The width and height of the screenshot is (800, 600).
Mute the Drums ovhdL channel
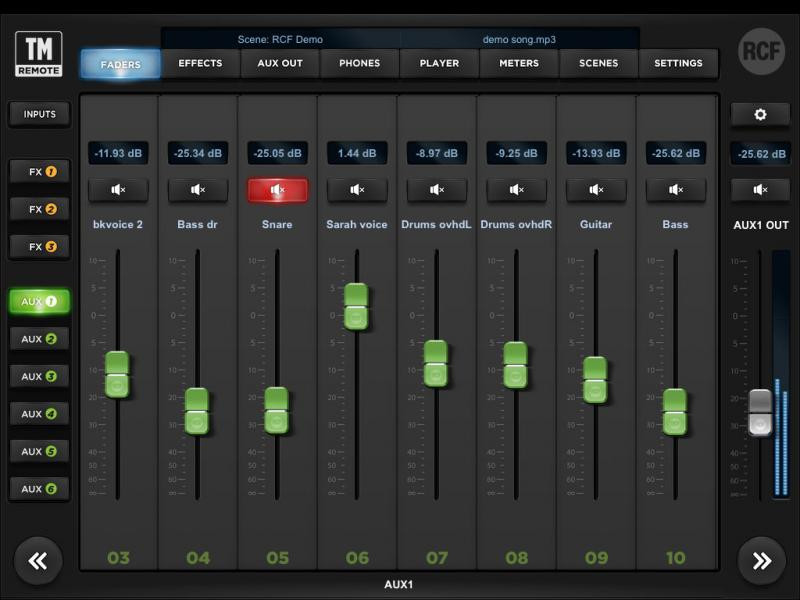[x=437, y=189]
